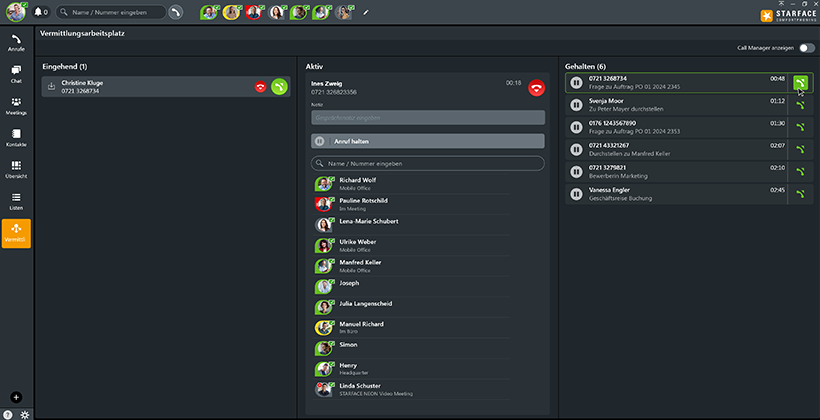Switch to Kontakte in sidebar
This screenshot has height=420, width=820.
click(x=16, y=138)
